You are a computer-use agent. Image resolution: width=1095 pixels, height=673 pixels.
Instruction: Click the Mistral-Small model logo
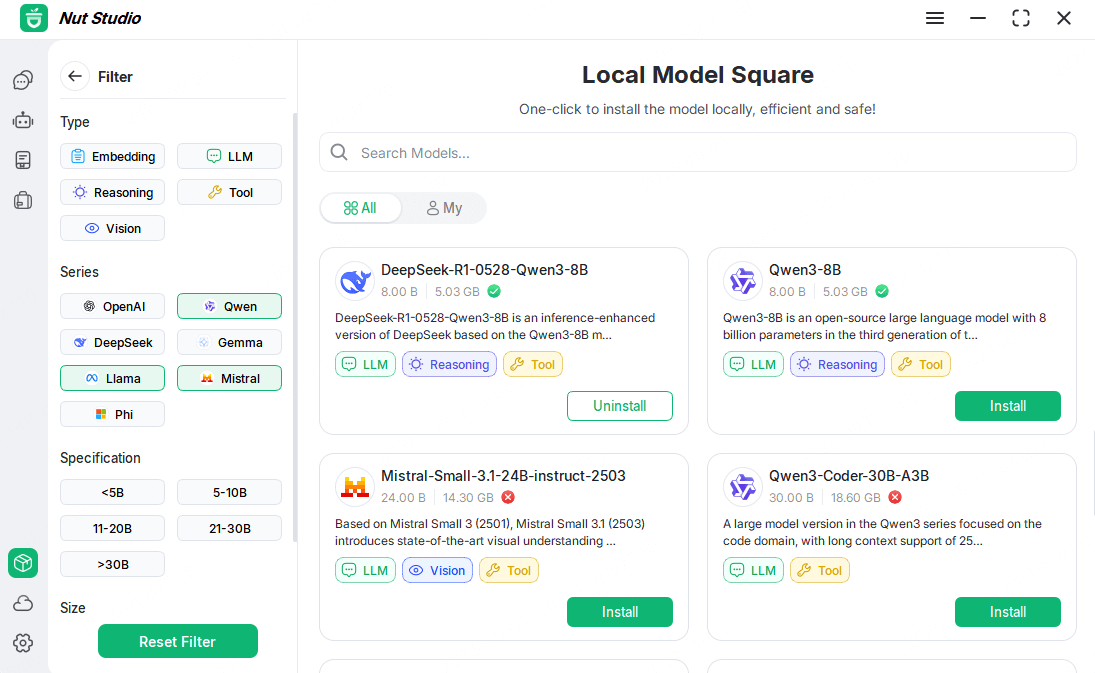coord(355,487)
